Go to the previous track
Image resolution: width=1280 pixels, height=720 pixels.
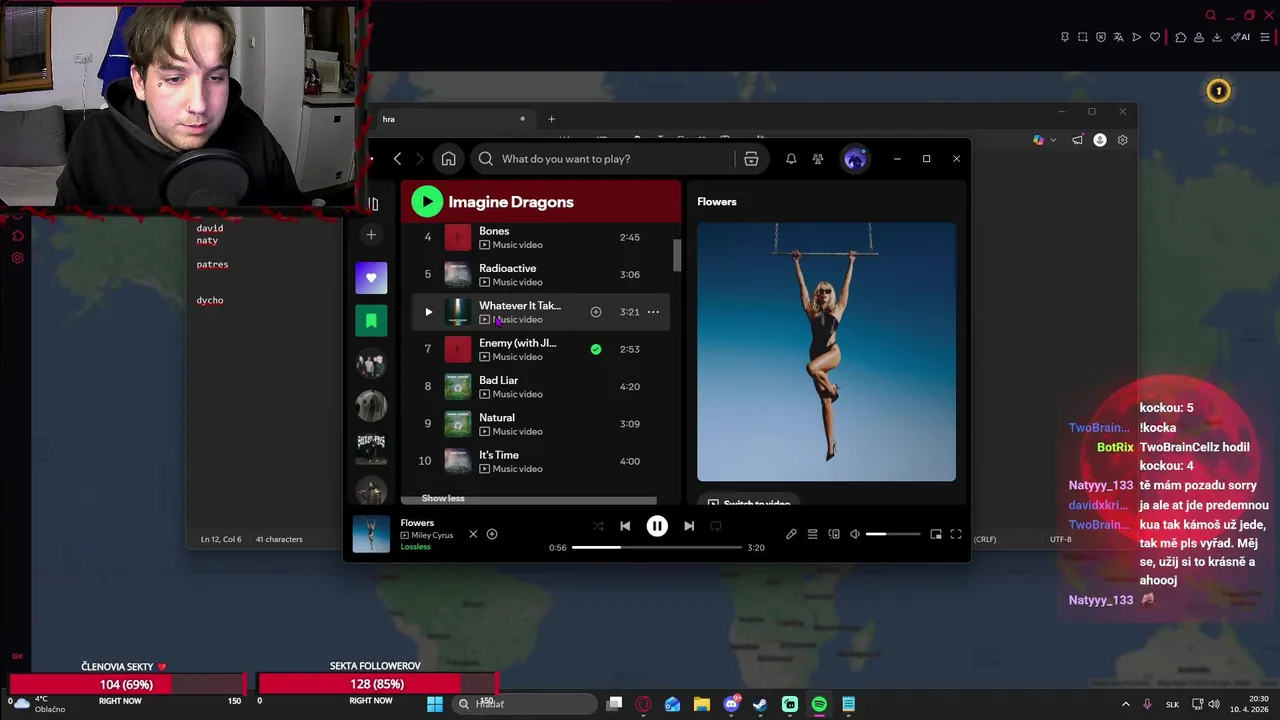coord(625,526)
